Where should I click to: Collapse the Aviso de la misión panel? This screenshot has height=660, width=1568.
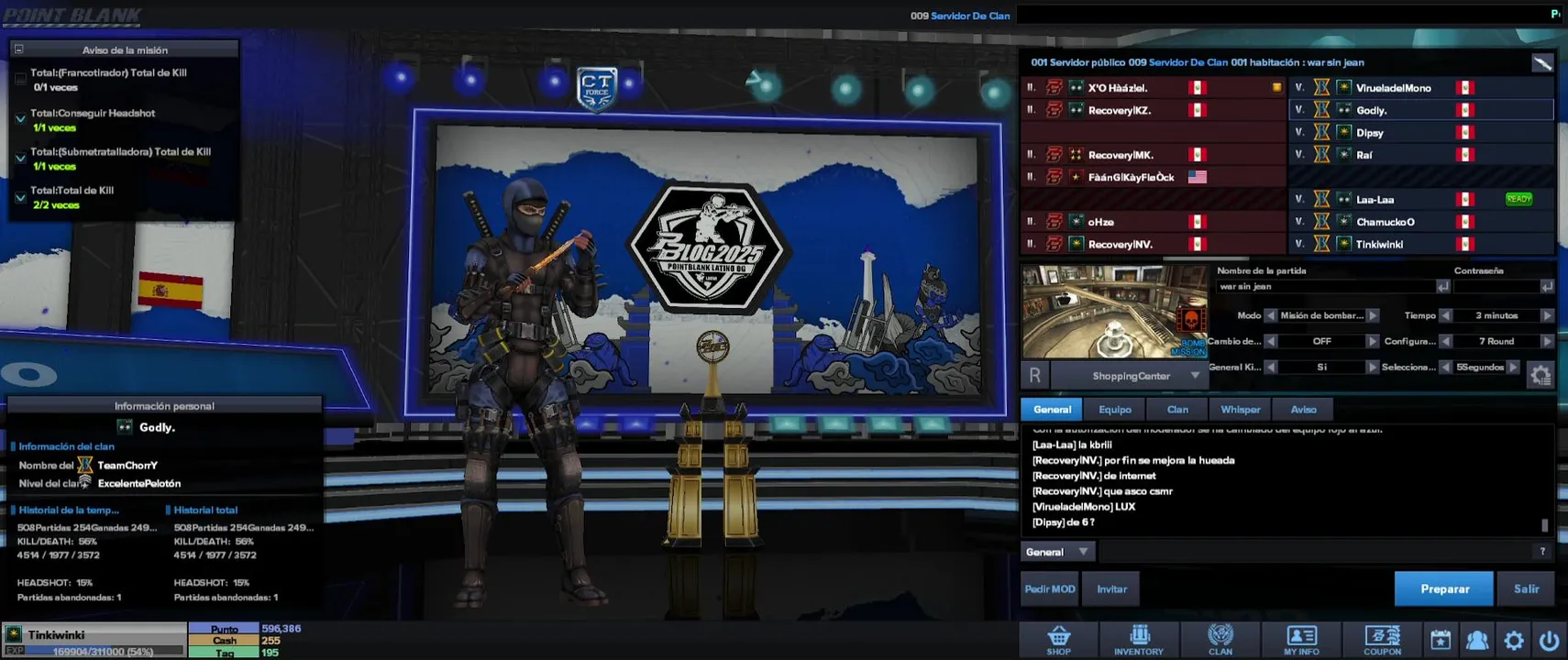click(18, 49)
